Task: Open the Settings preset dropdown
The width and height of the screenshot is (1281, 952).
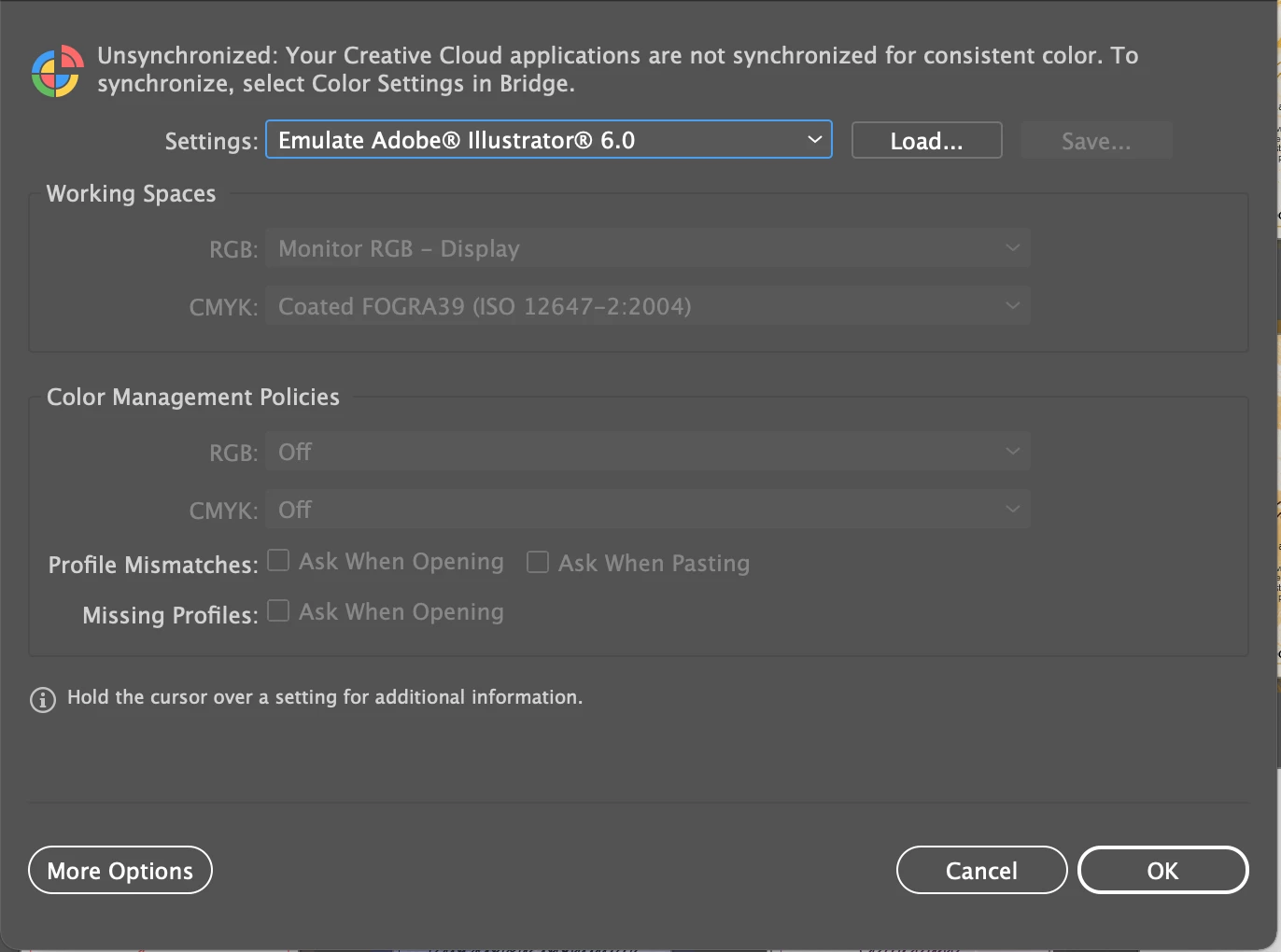Action: click(549, 140)
